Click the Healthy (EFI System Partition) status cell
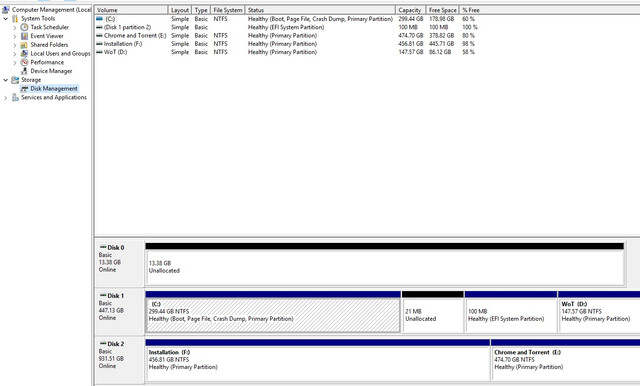 (286, 27)
